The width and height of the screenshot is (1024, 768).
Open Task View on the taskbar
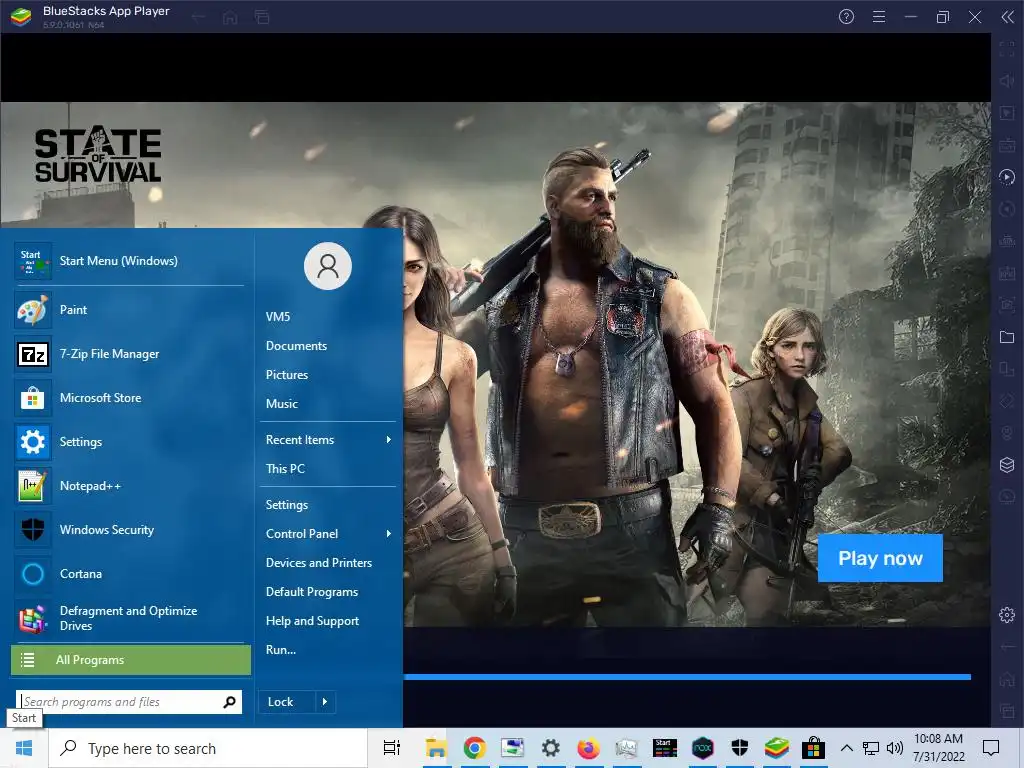click(392, 748)
